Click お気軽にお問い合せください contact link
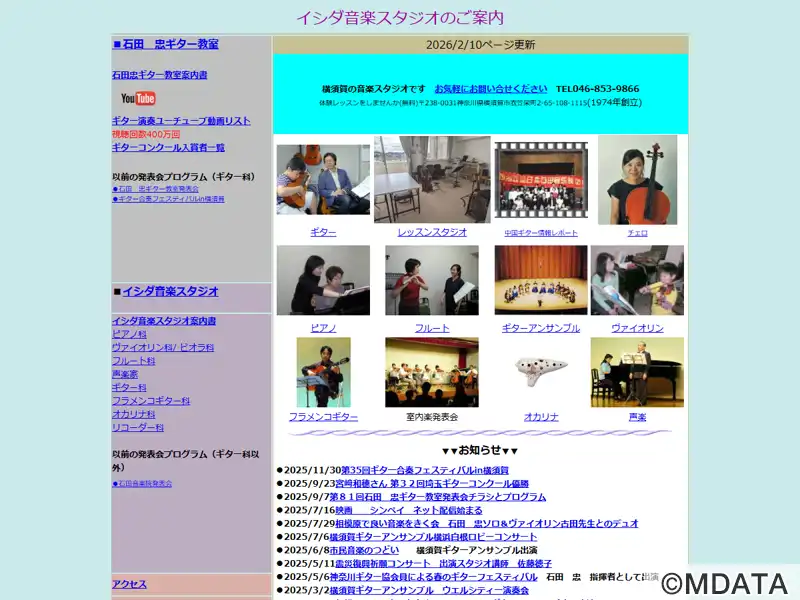Screen dimensions: 800x600 click(x=491, y=89)
